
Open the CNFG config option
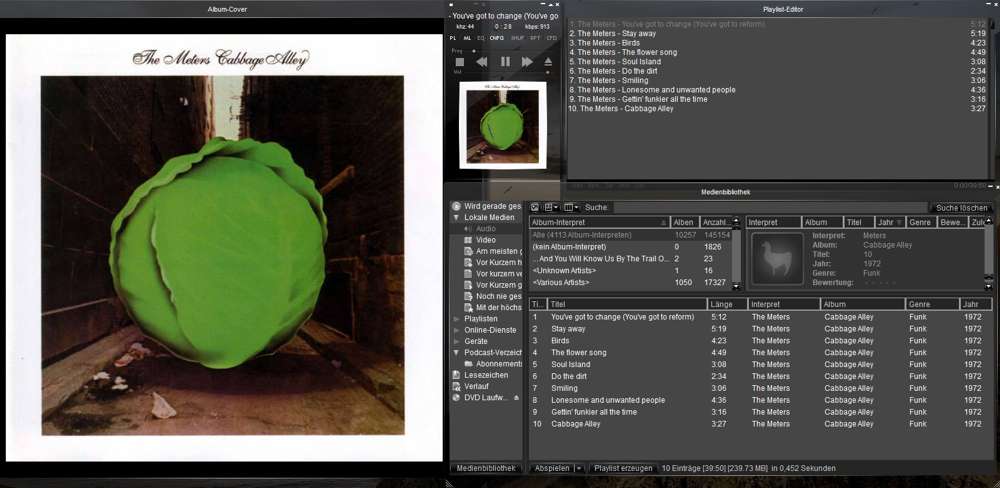(497, 38)
